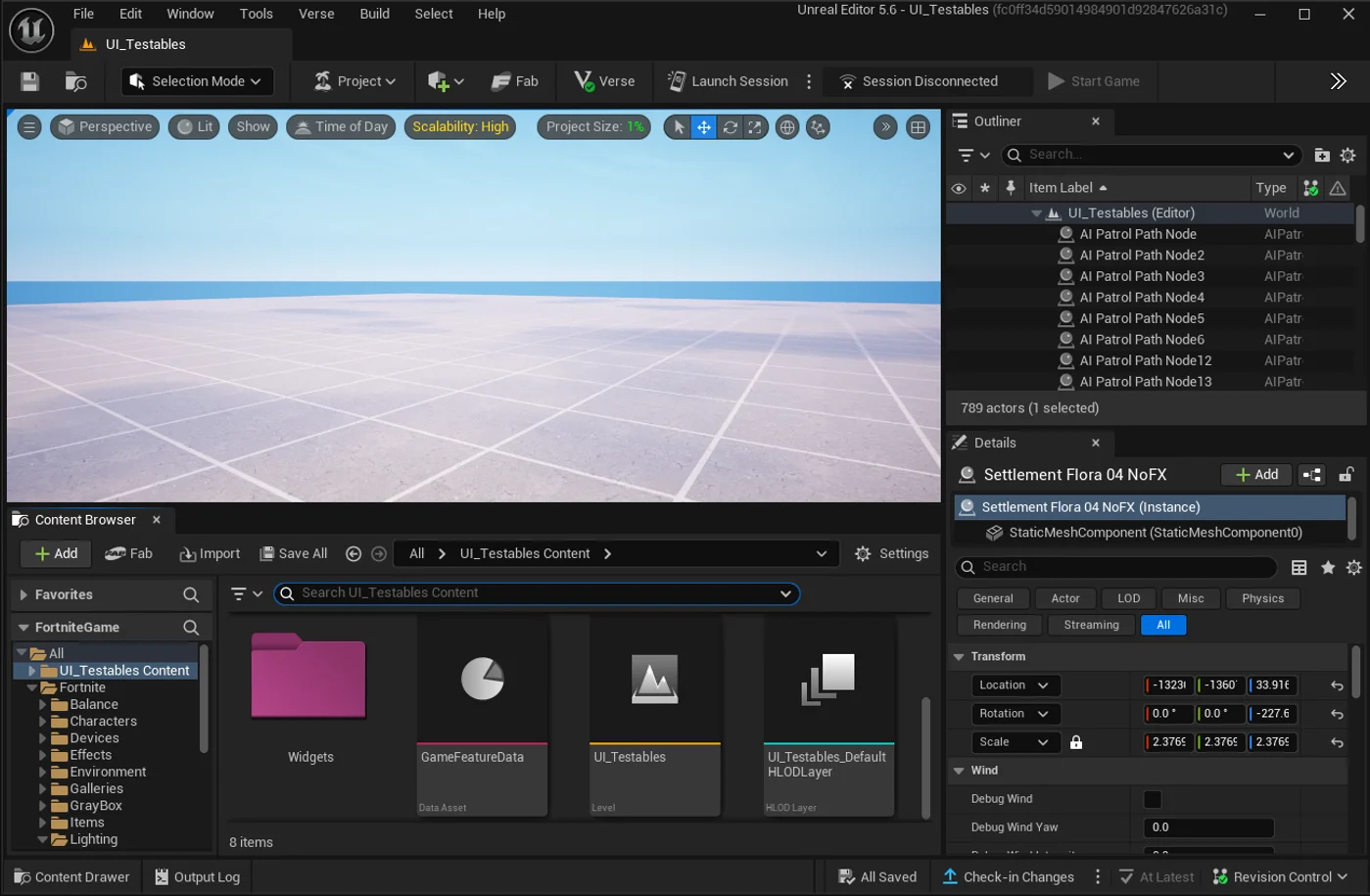This screenshot has height=896, width=1370.
Task: Click the Outliner warning column icon
Action: pyautogui.click(x=1338, y=188)
